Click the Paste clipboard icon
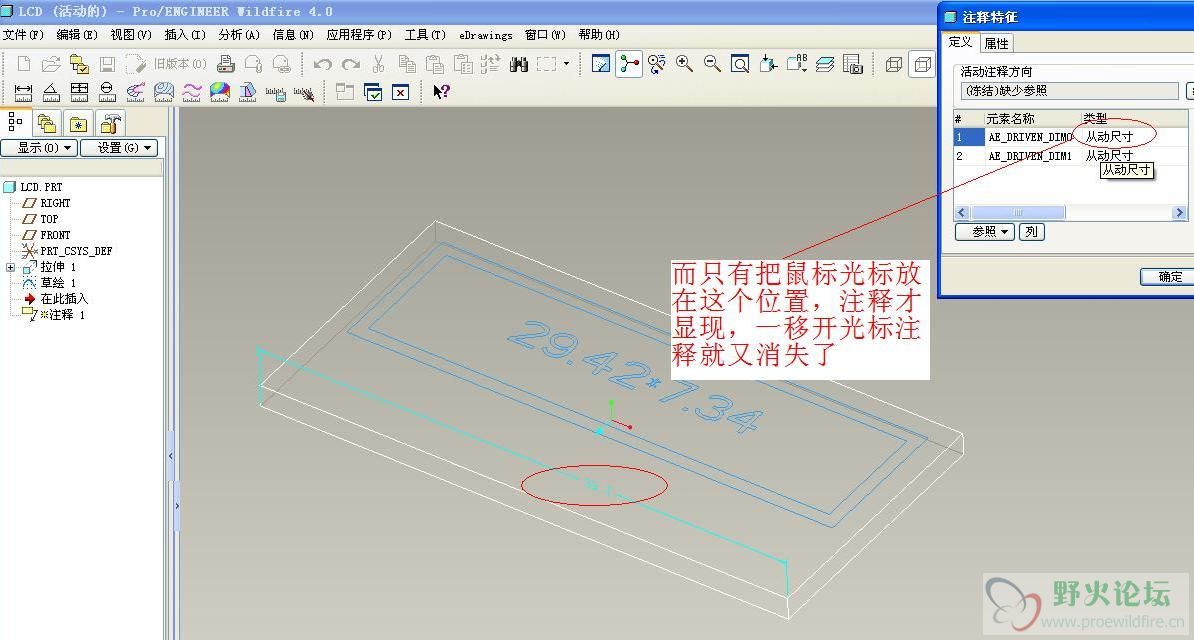The width and height of the screenshot is (1194, 640). point(435,64)
